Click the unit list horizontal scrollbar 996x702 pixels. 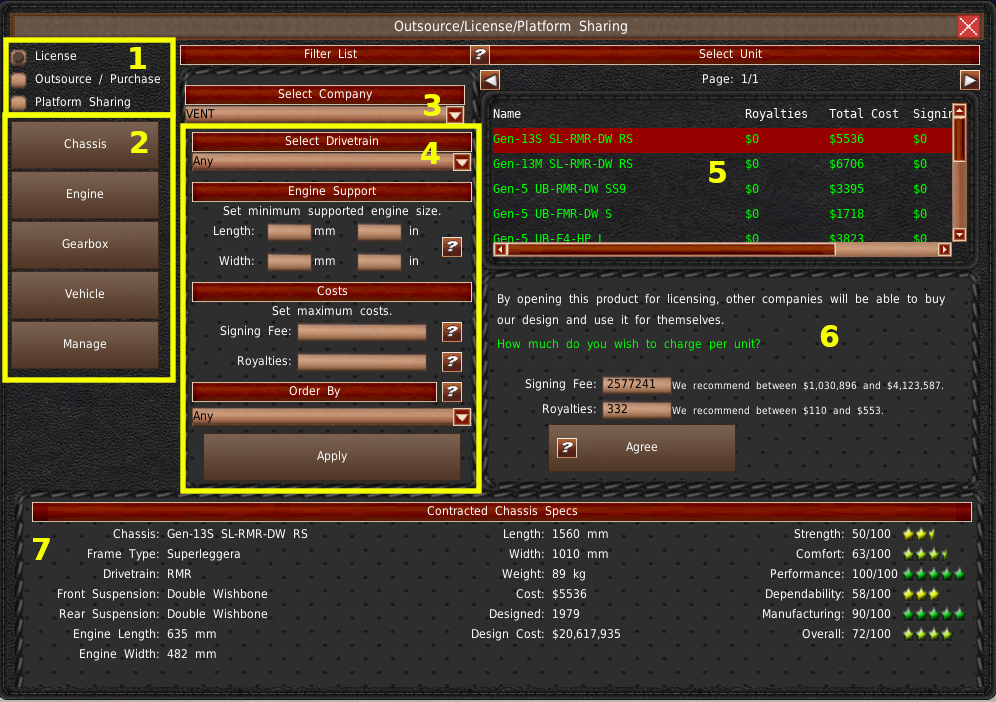click(720, 249)
